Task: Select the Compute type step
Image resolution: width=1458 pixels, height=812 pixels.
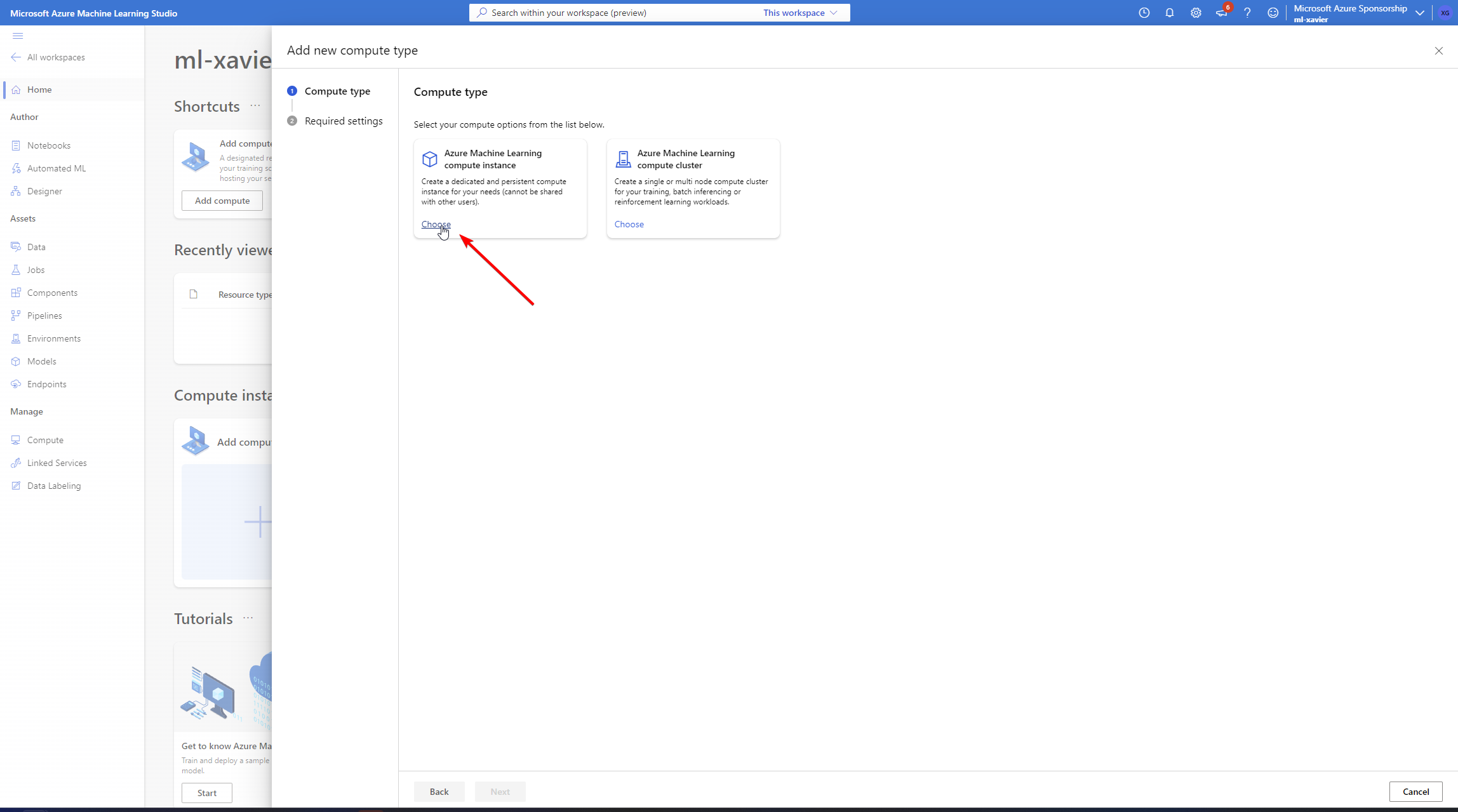Action: (x=337, y=91)
